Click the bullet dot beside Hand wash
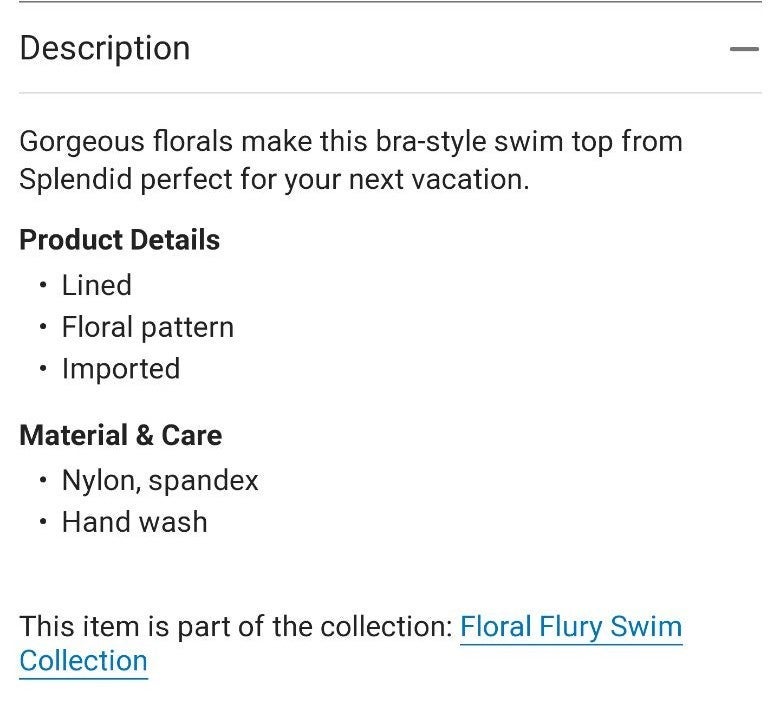The width and height of the screenshot is (780, 710). click(x=43, y=522)
